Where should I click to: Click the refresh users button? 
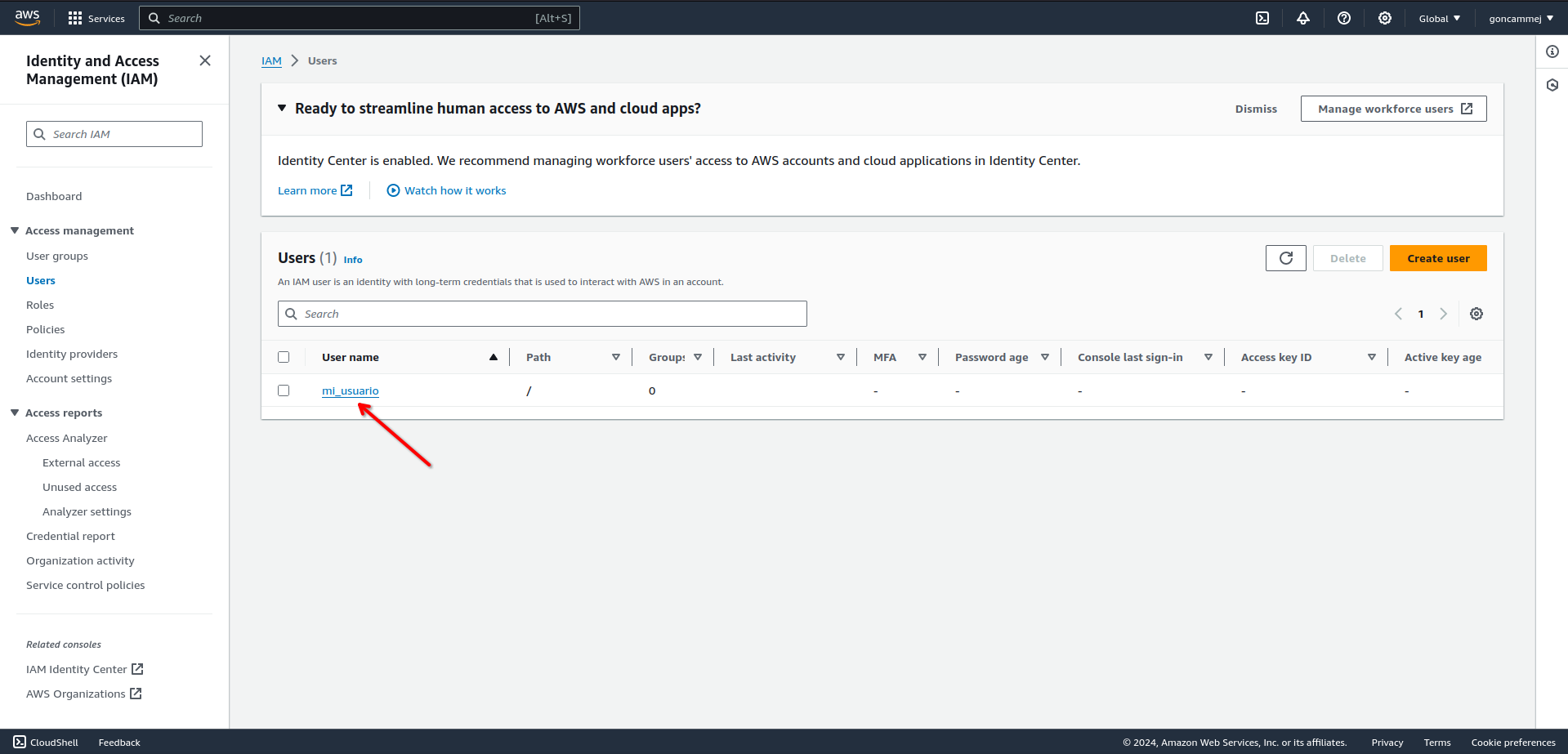coord(1286,258)
